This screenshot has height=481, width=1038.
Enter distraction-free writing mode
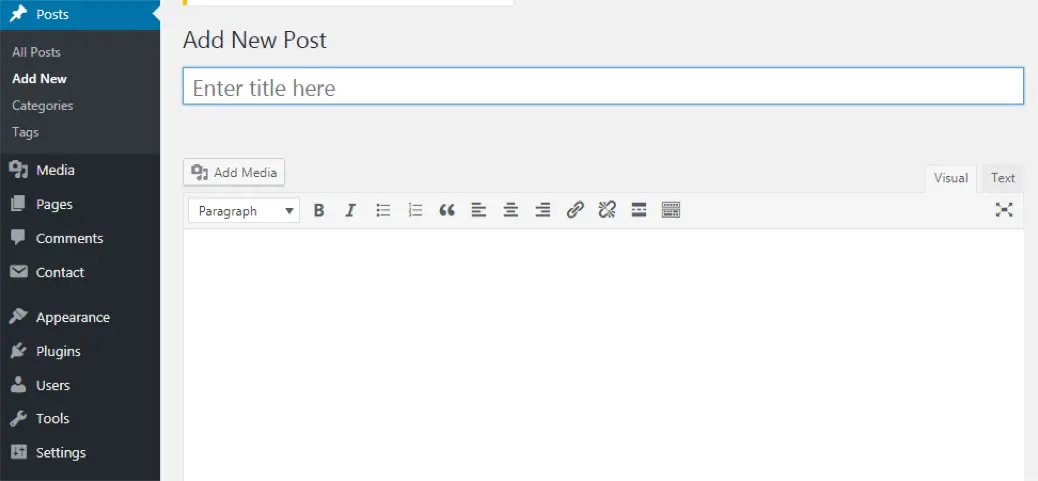point(1004,210)
